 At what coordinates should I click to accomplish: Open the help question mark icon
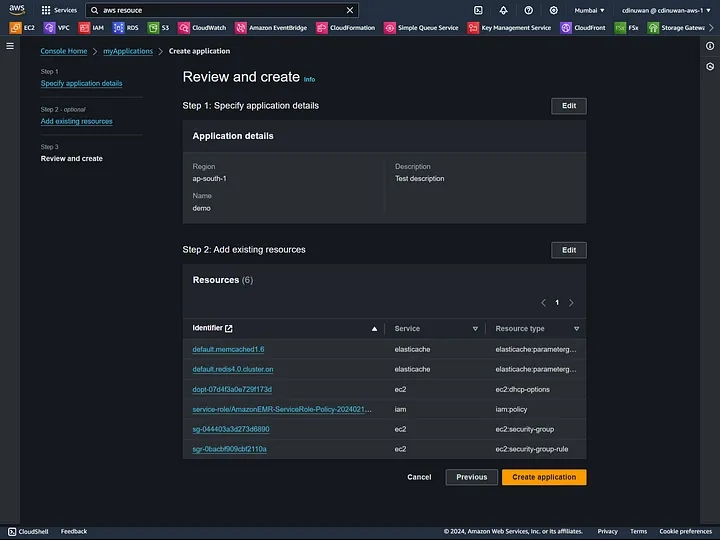[x=529, y=10]
